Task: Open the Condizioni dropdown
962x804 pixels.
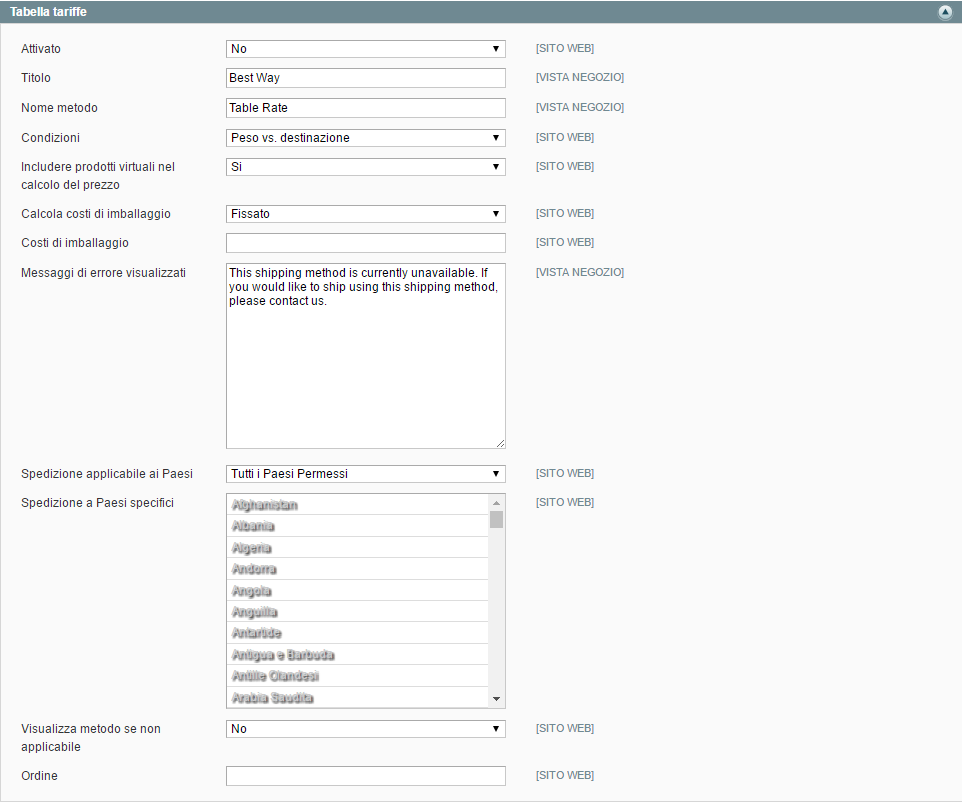Action: click(365, 137)
